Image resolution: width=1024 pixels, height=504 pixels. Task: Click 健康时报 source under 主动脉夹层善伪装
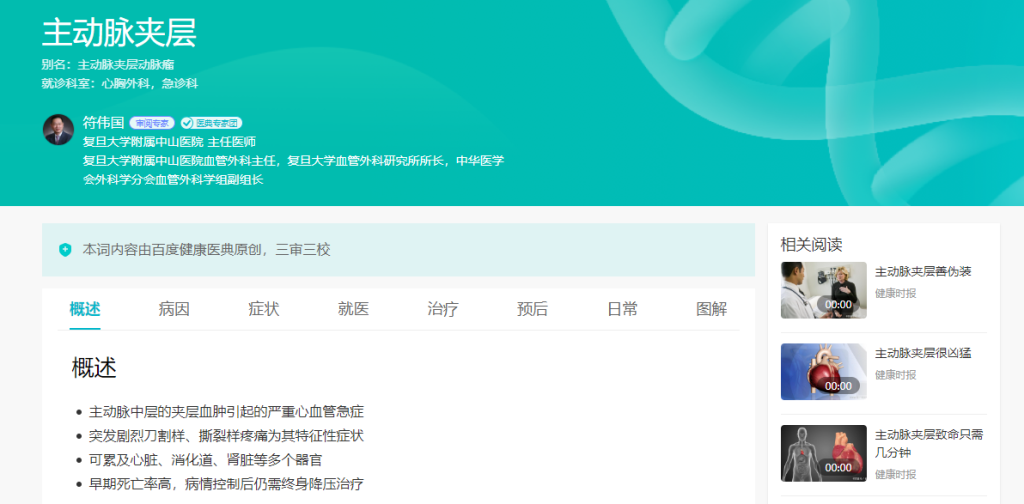[895, 293]
